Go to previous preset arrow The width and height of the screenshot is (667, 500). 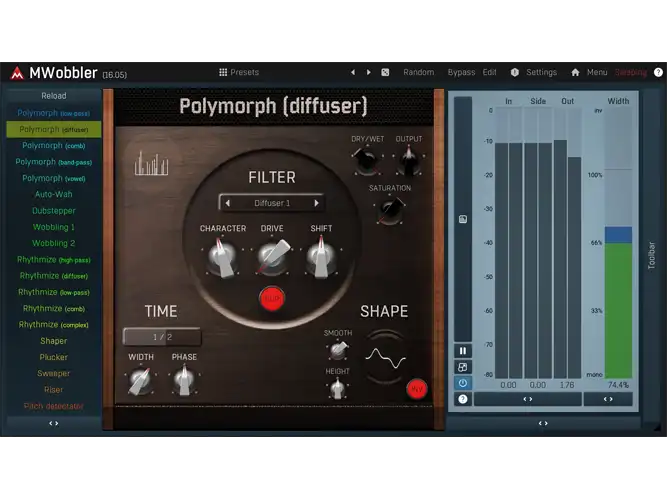(353, 72)
